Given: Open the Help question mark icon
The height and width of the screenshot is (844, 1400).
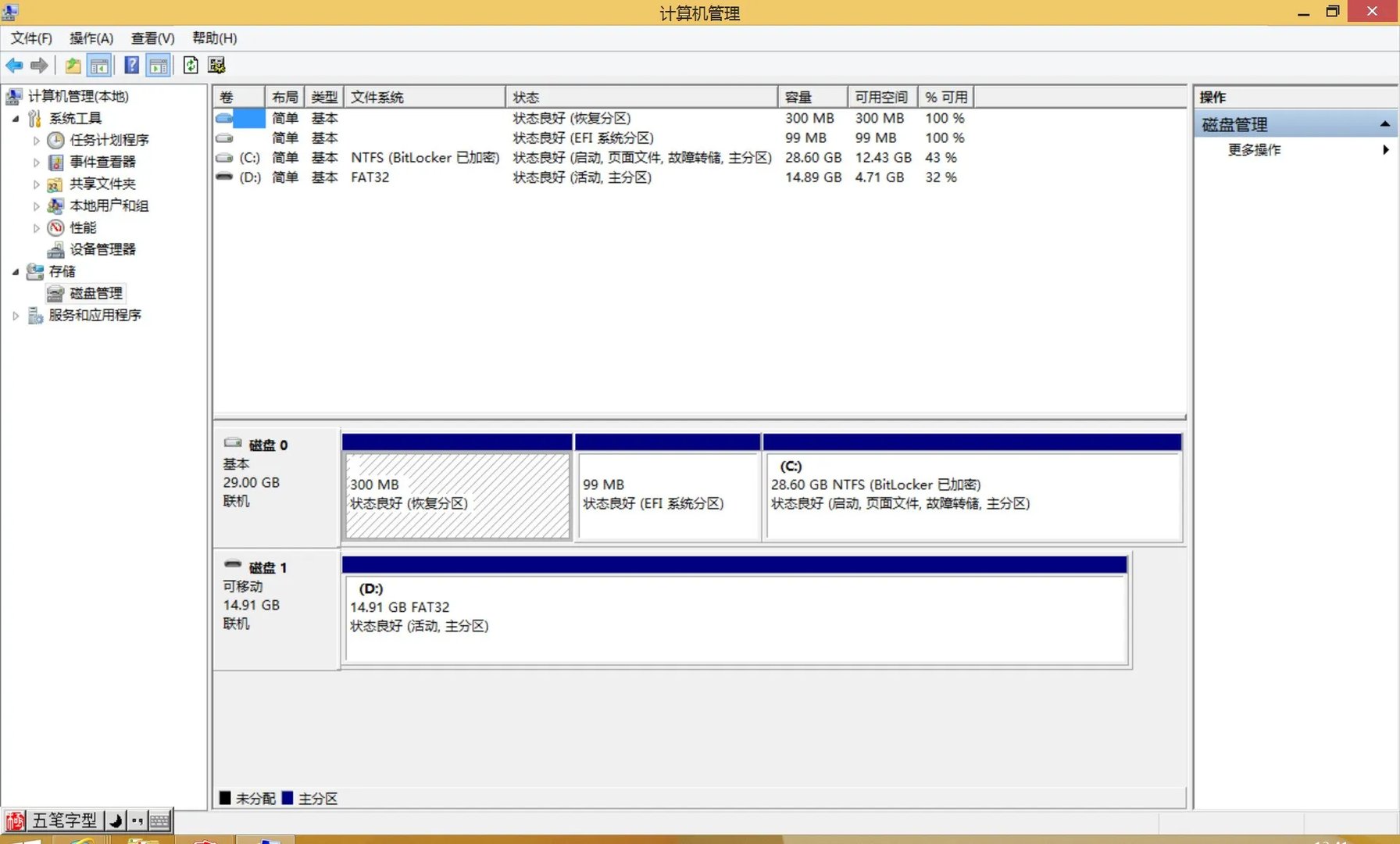Looking at the screenshot, I should point(132,66).
